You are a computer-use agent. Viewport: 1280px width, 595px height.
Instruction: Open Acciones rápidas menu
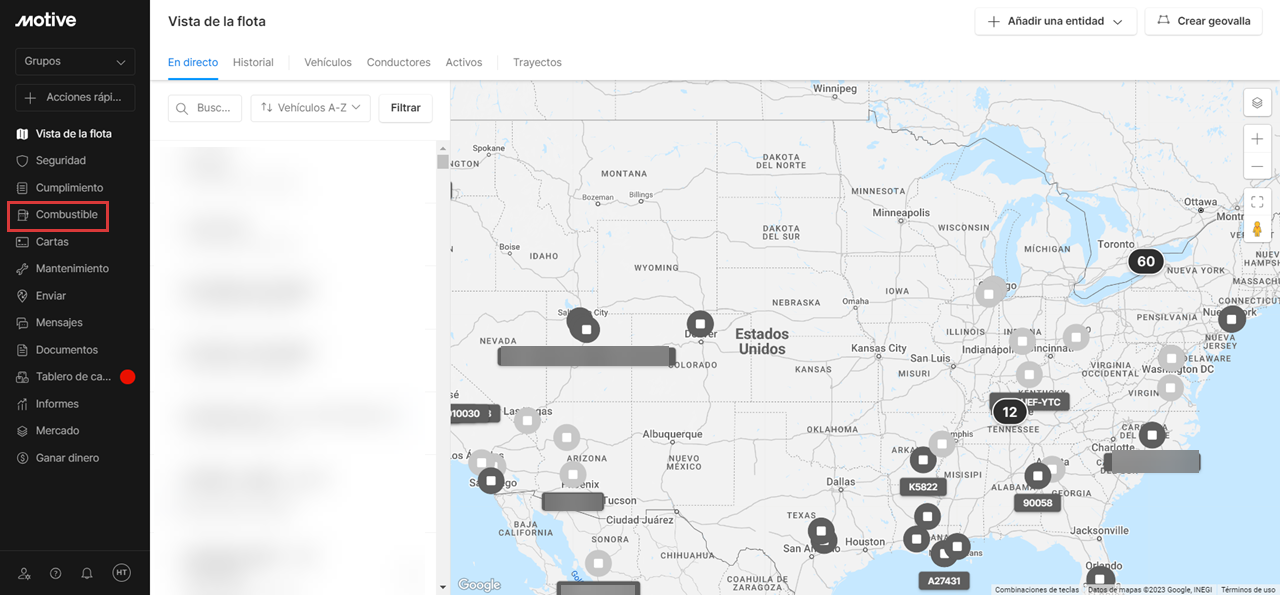pos(75,98)
